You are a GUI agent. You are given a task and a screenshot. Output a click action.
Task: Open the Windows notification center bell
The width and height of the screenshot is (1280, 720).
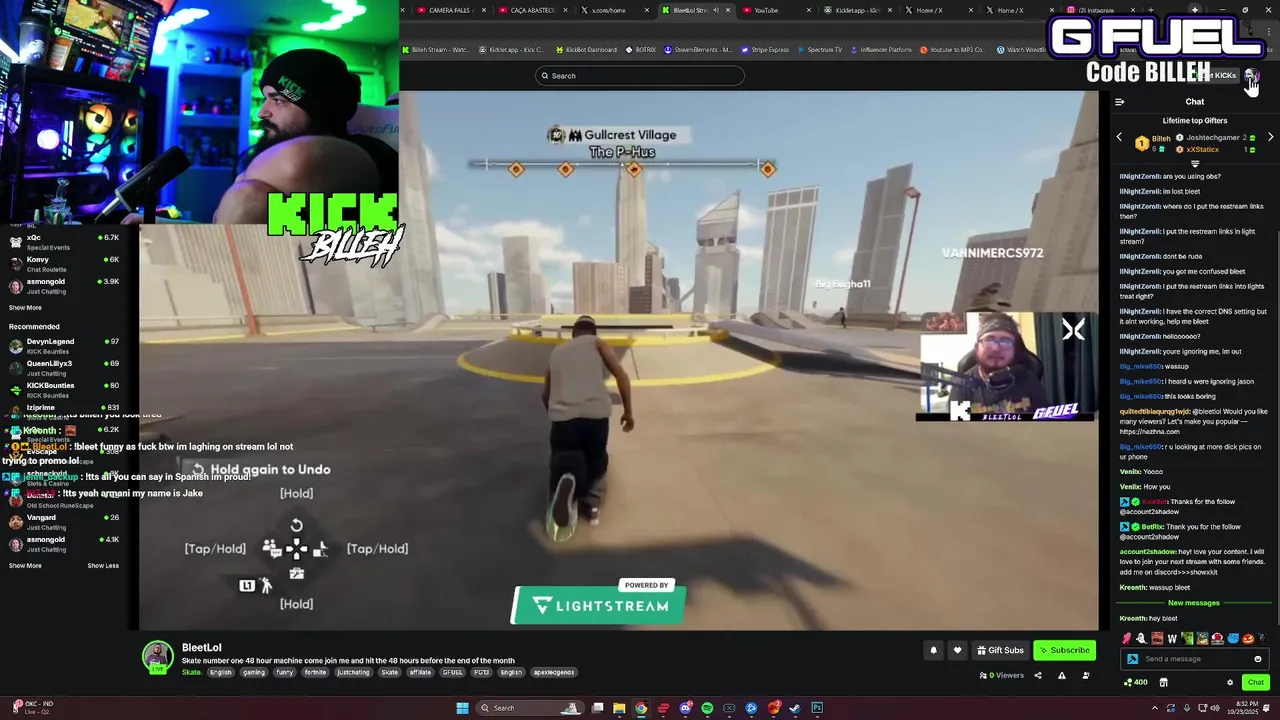[1266, 708]
